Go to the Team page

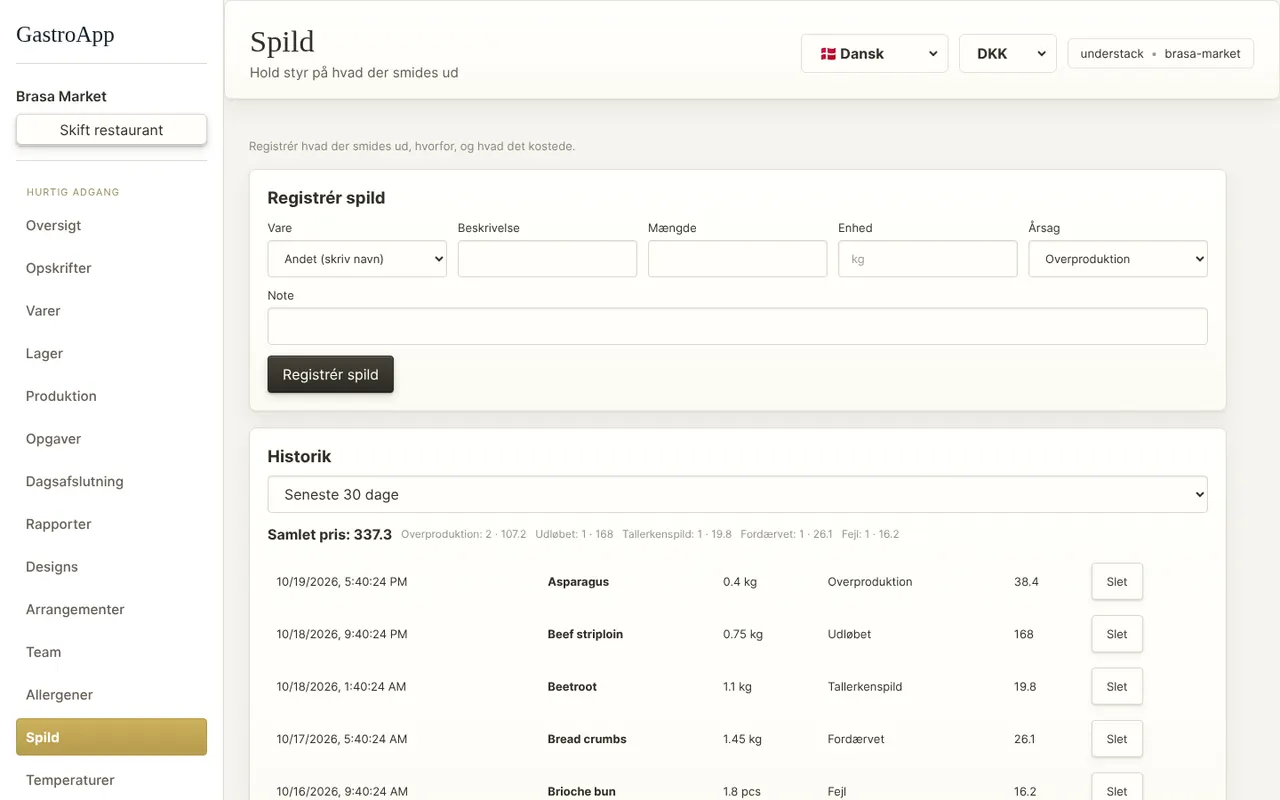[x=111, y=652]
